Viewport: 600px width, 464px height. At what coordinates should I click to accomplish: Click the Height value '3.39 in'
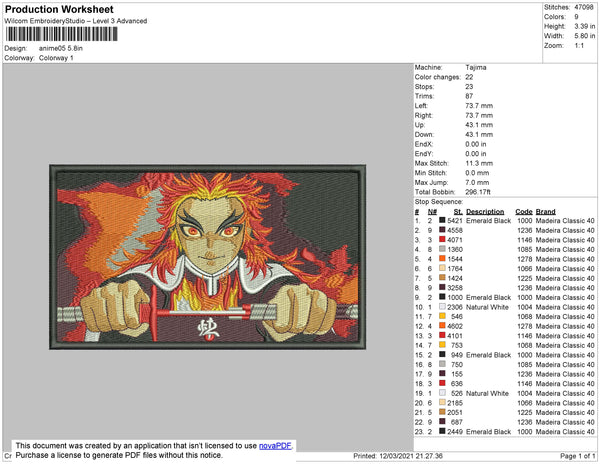[585, 26]
